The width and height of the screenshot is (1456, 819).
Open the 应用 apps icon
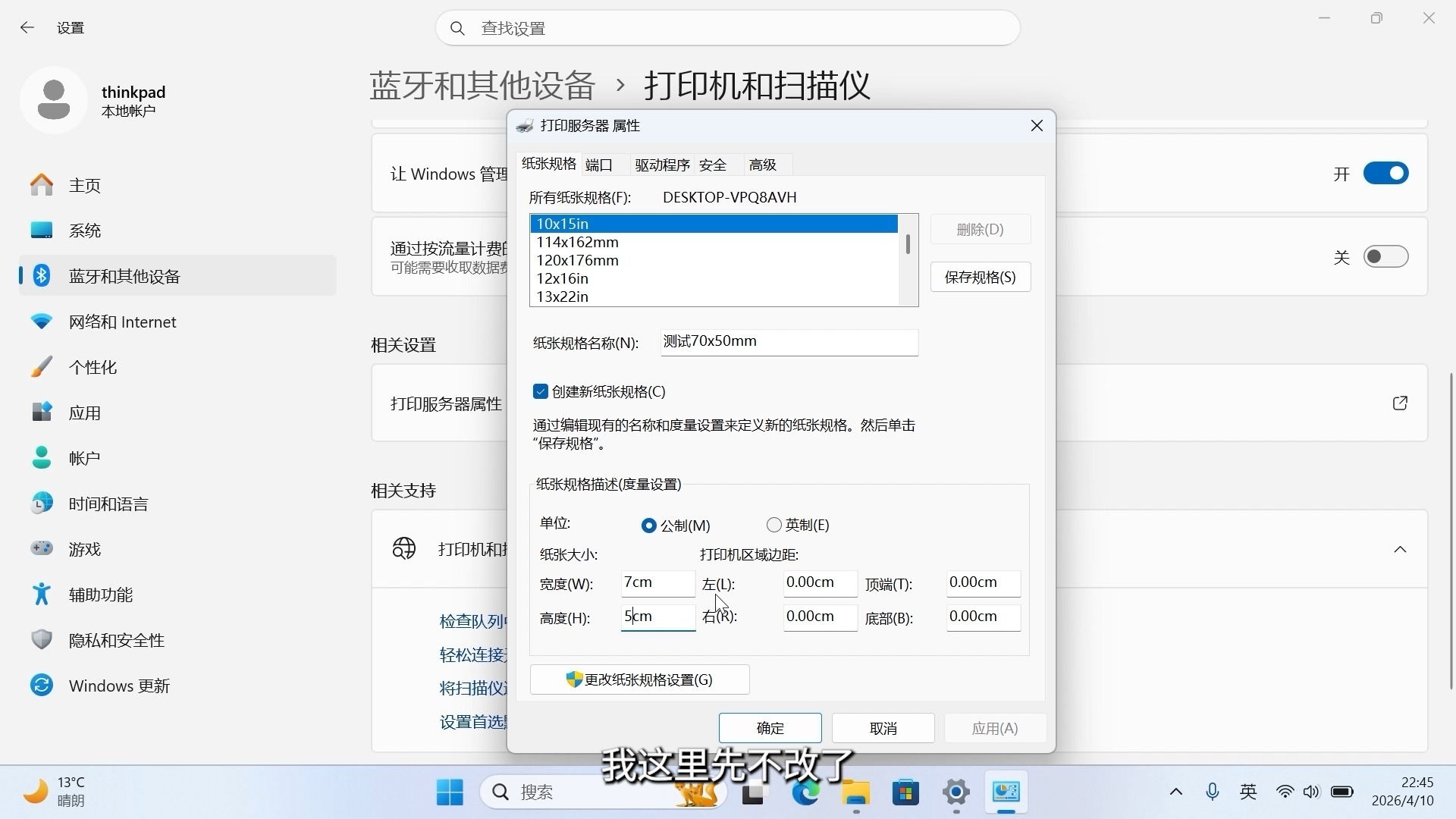coord(42,413)
